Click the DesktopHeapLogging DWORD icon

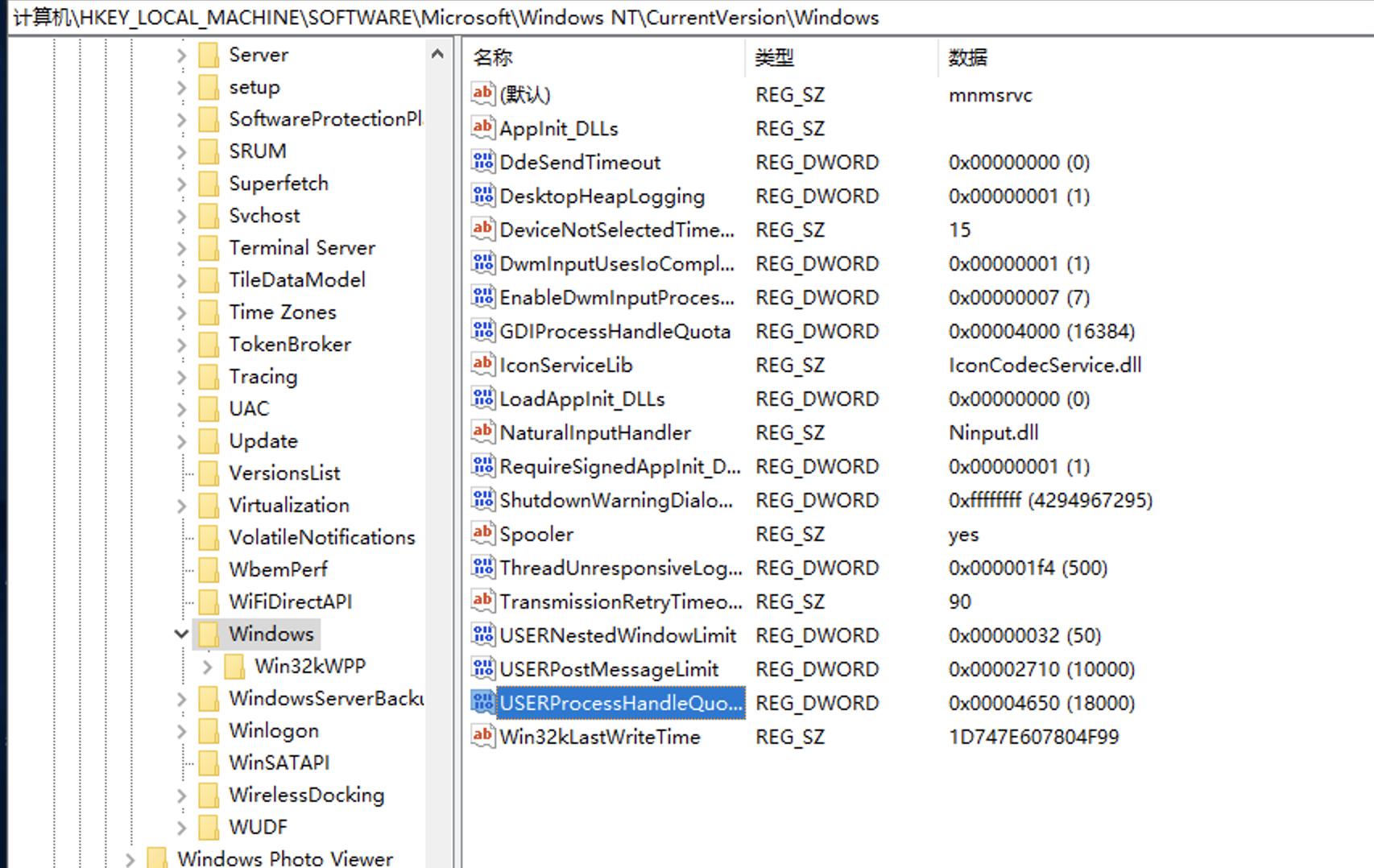tap(482, 195)
